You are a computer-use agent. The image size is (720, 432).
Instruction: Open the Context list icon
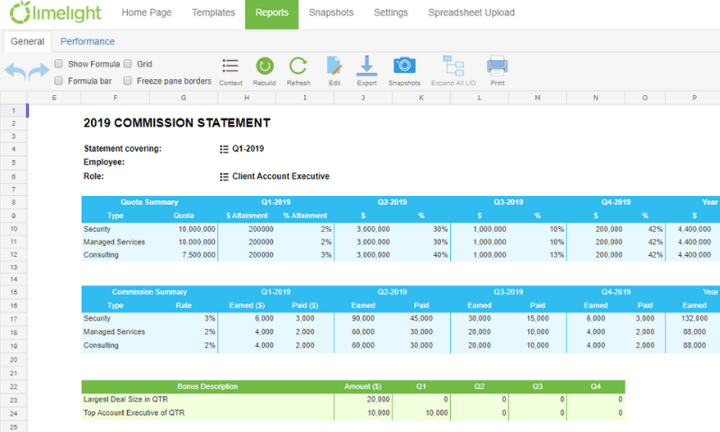pos(230,66)
